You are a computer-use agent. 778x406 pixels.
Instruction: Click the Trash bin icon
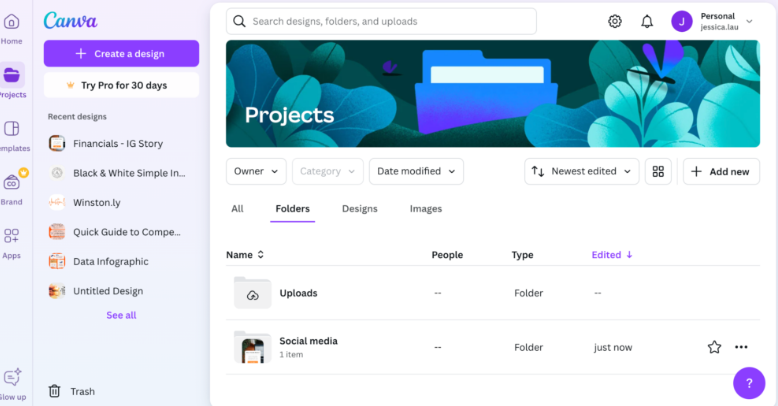coord(54,391)
